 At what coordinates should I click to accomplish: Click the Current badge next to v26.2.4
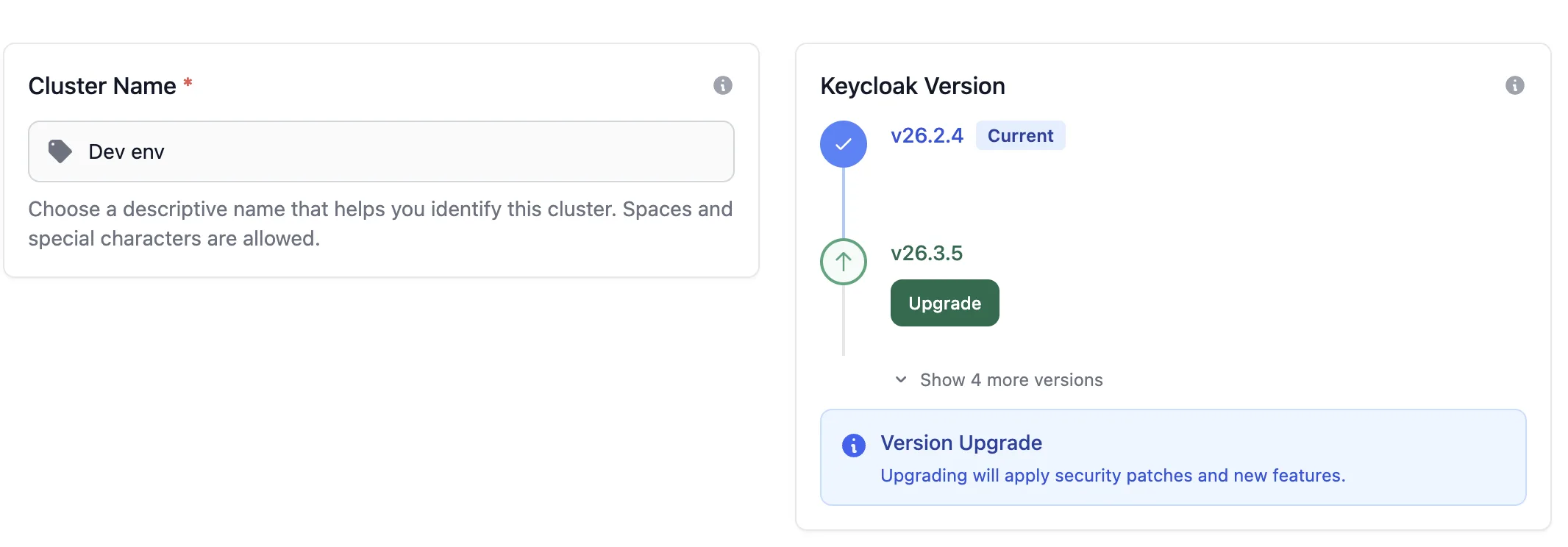coord(1020,136)
